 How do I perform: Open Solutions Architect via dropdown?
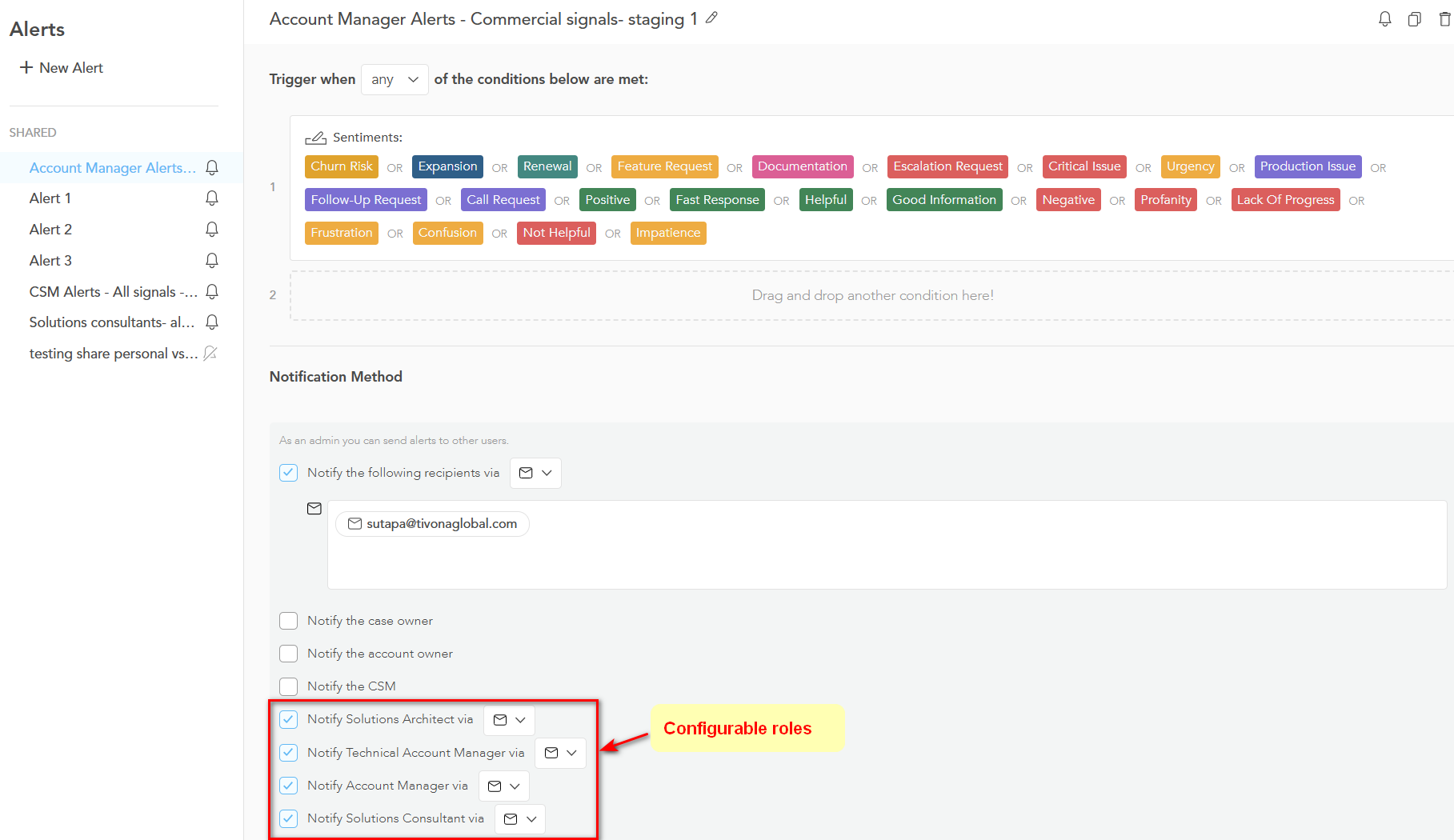pos(510,720)
